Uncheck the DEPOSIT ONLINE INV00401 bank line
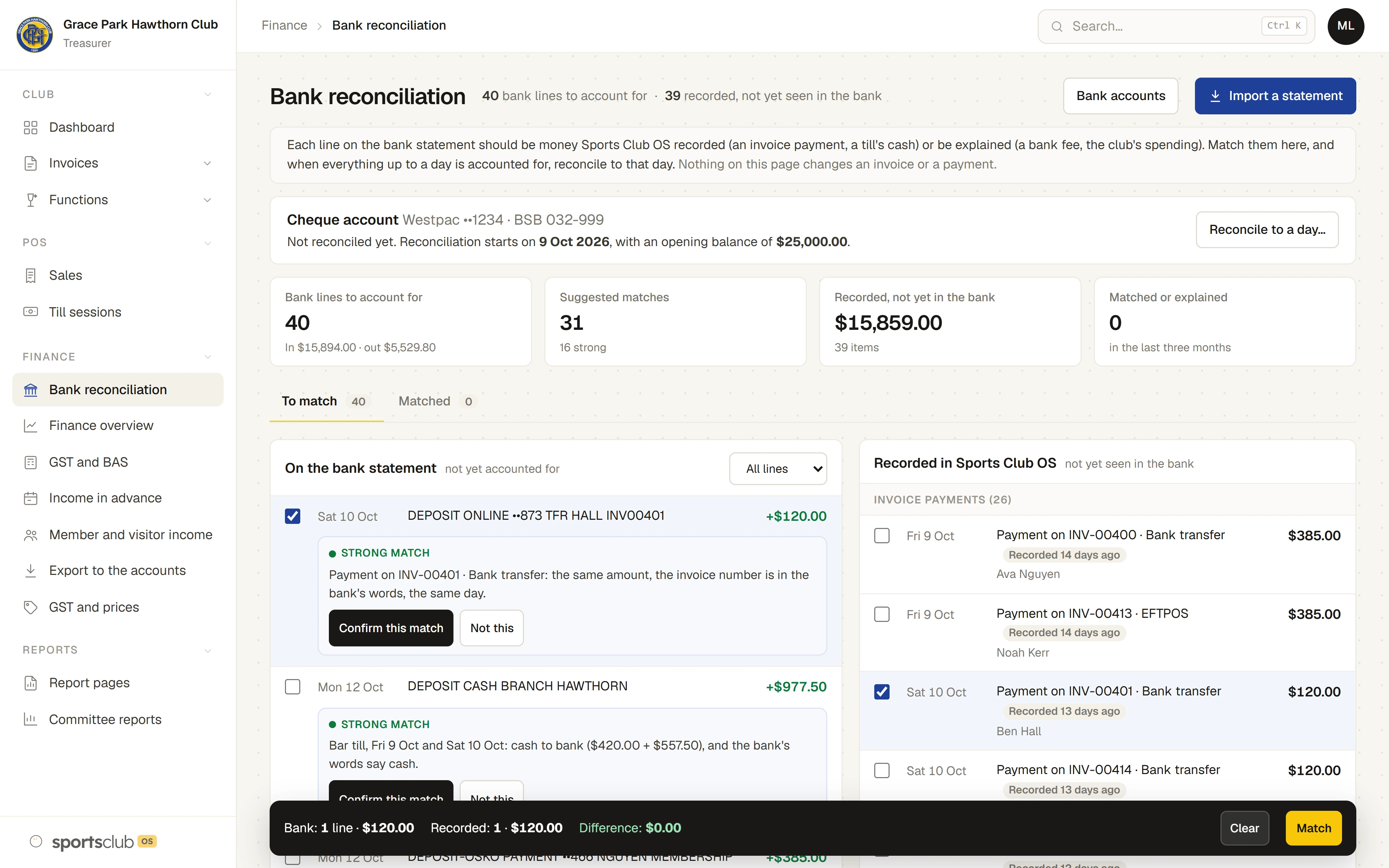This screenshot has width=1389, height=868. tap(293, 516)
